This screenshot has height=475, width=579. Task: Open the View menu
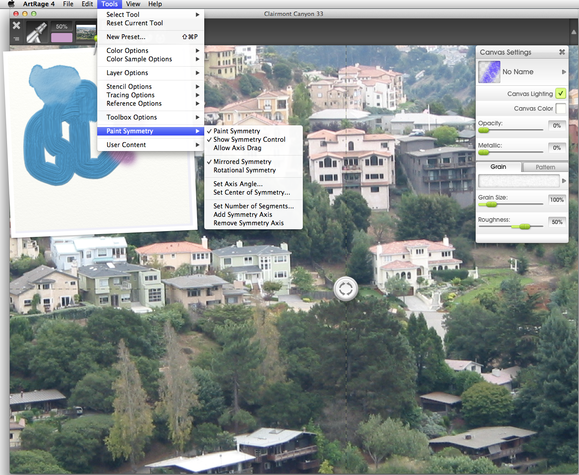point(133,4)
